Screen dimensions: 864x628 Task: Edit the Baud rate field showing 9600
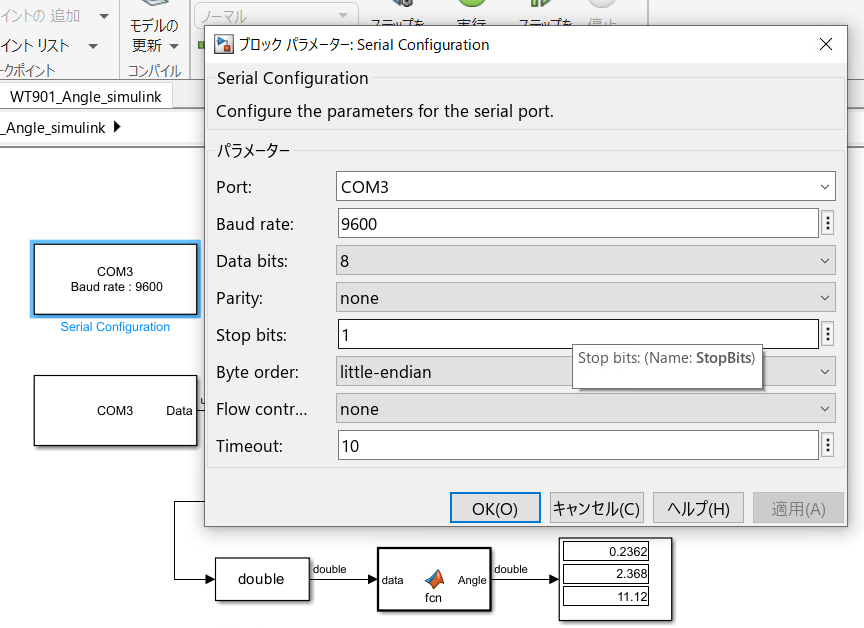[578, 223]
